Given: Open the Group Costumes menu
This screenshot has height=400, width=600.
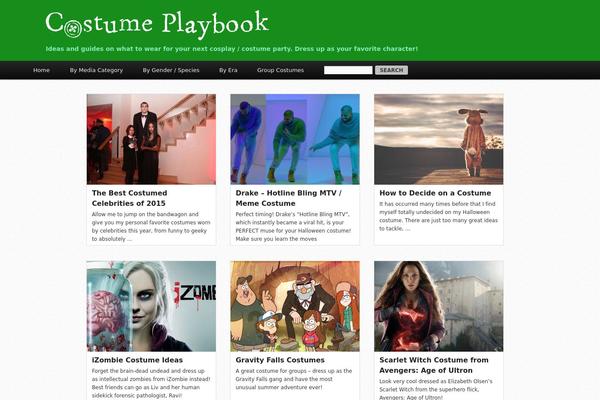Looking at the screenshot, I should 280,70.
